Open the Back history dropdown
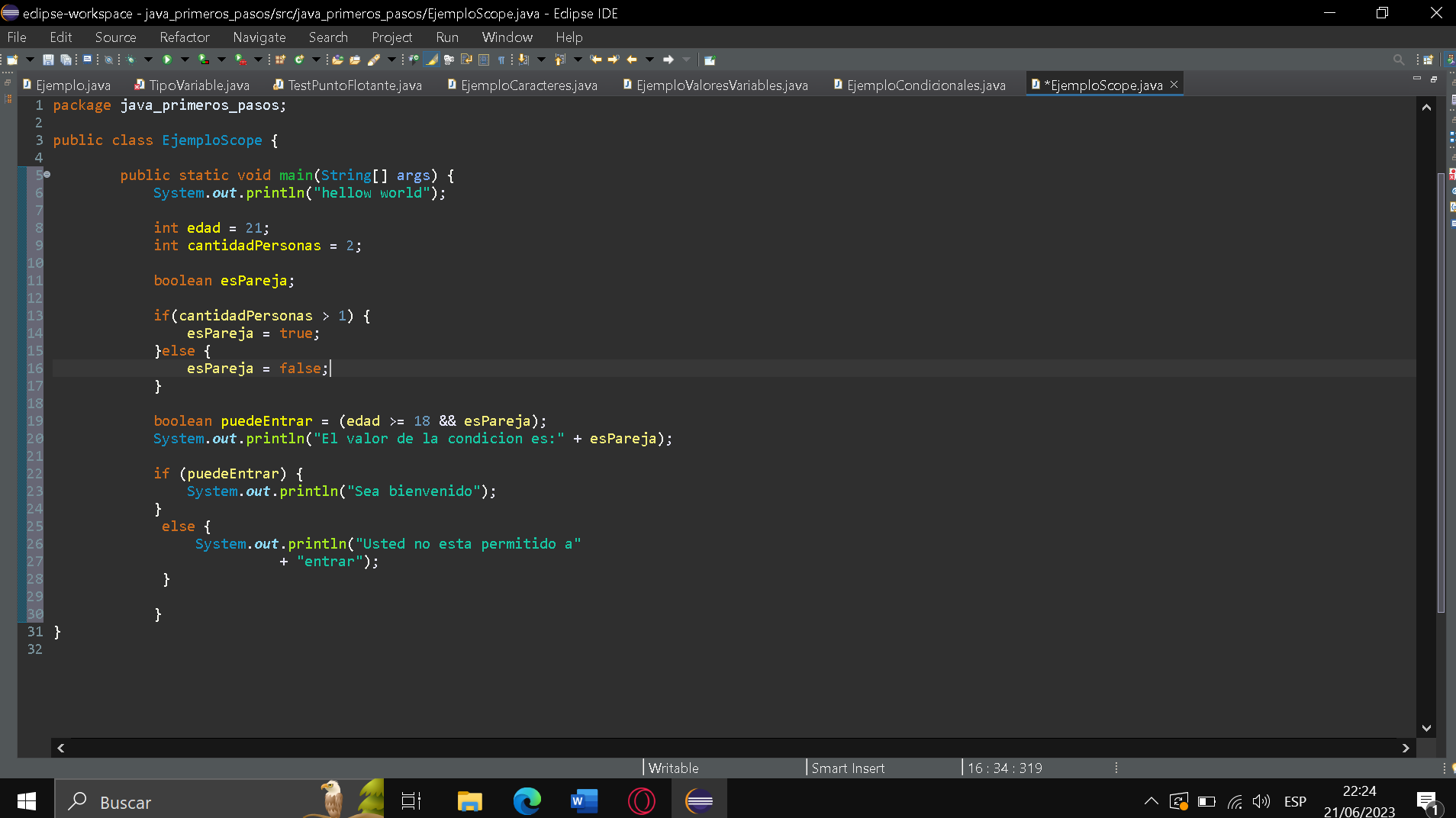The image size is (1456, 818). 649,60
